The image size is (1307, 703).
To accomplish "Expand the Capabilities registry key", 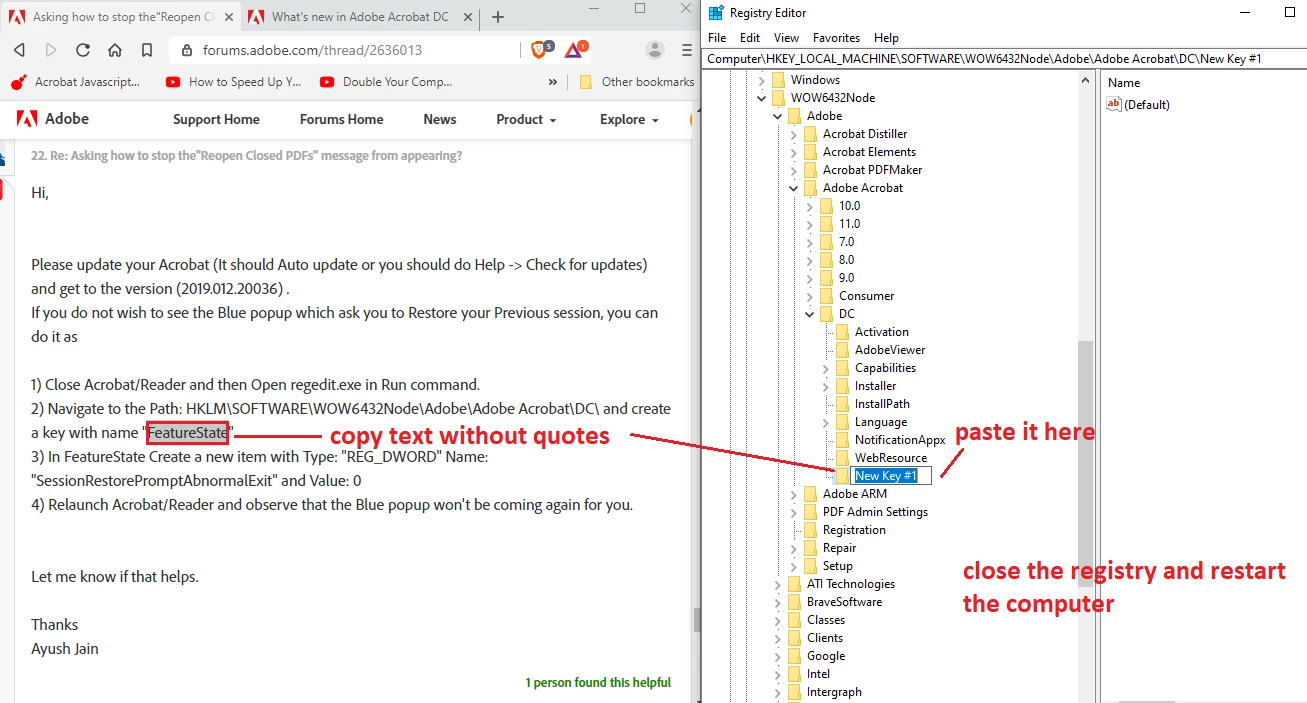I will coord(826,368).
